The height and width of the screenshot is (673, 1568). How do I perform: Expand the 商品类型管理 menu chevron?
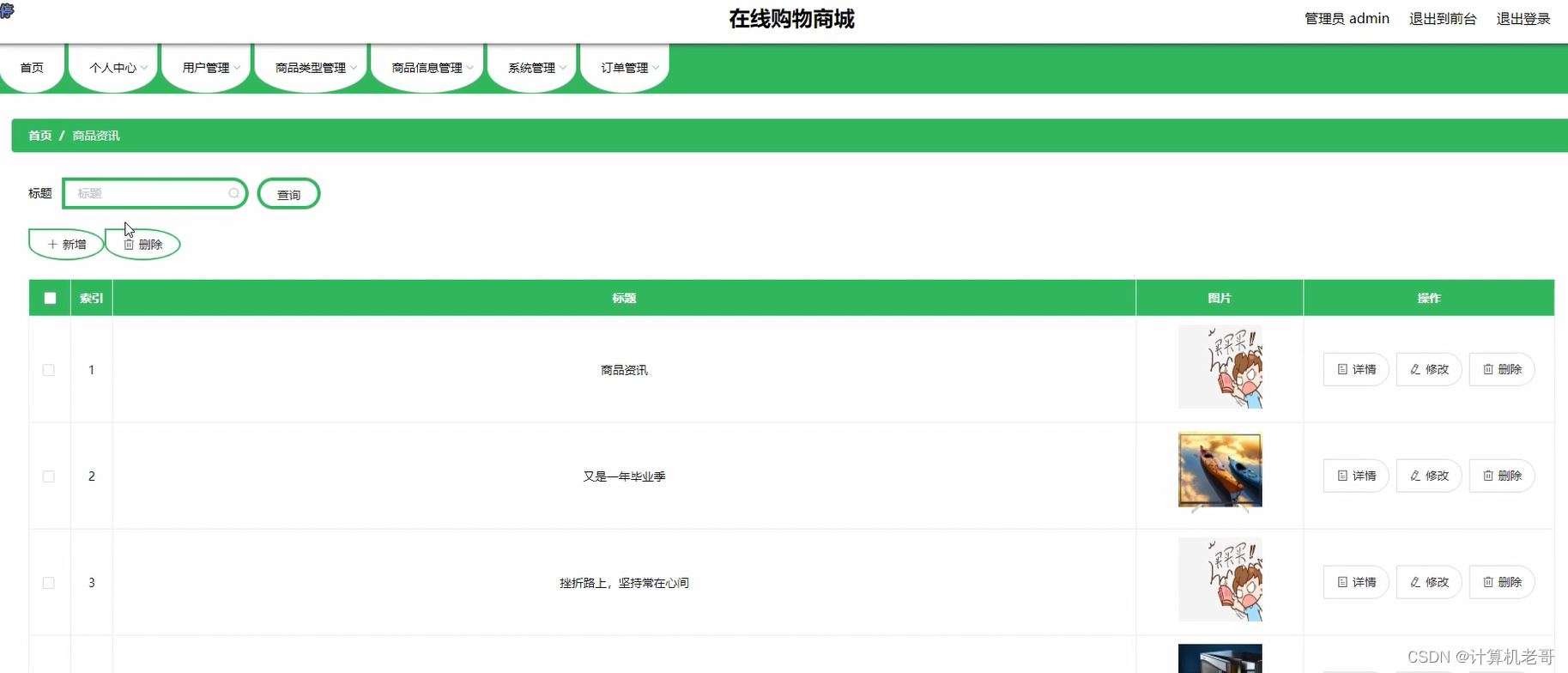point(354,68)
